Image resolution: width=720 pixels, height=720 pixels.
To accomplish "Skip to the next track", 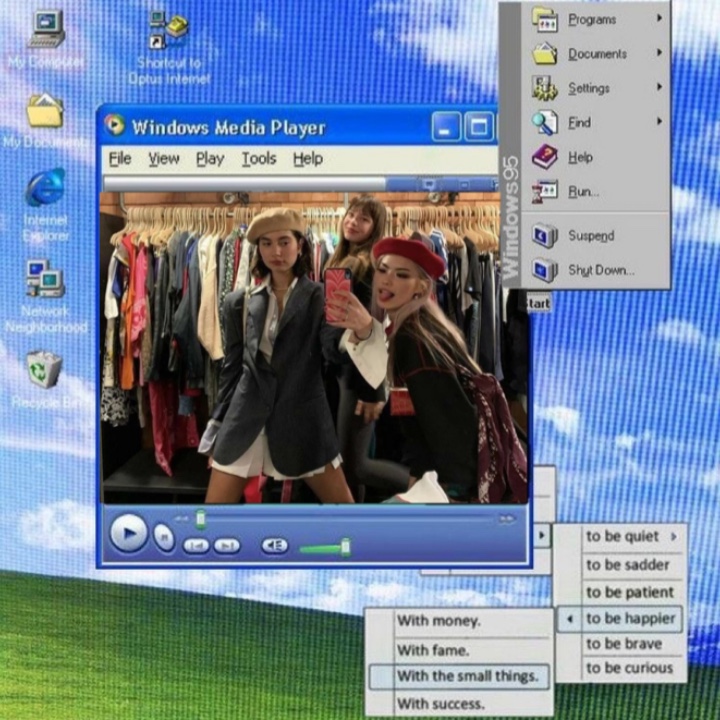I will [x=227, y=546].
